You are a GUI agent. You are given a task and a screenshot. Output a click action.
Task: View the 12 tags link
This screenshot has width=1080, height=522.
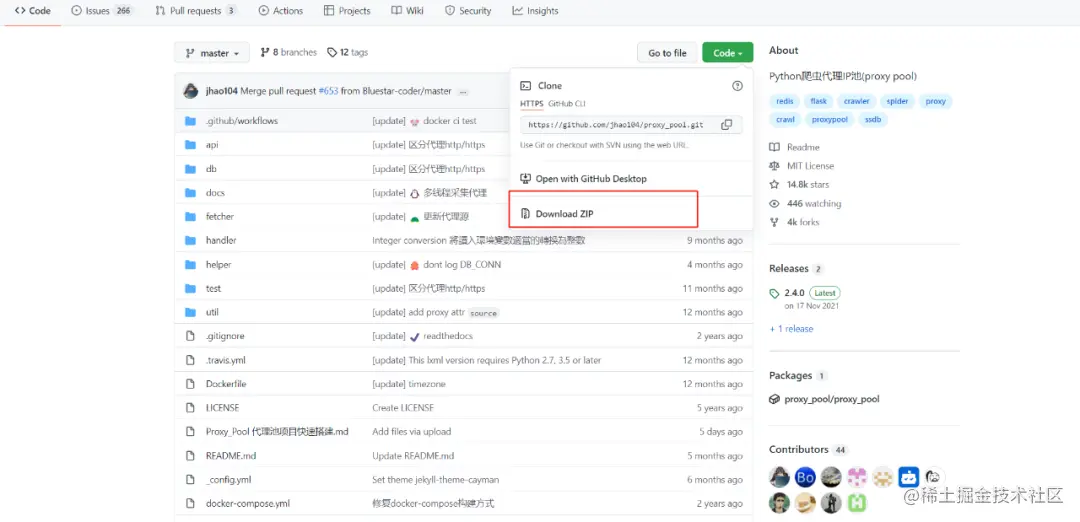click(x=347, y=52)
